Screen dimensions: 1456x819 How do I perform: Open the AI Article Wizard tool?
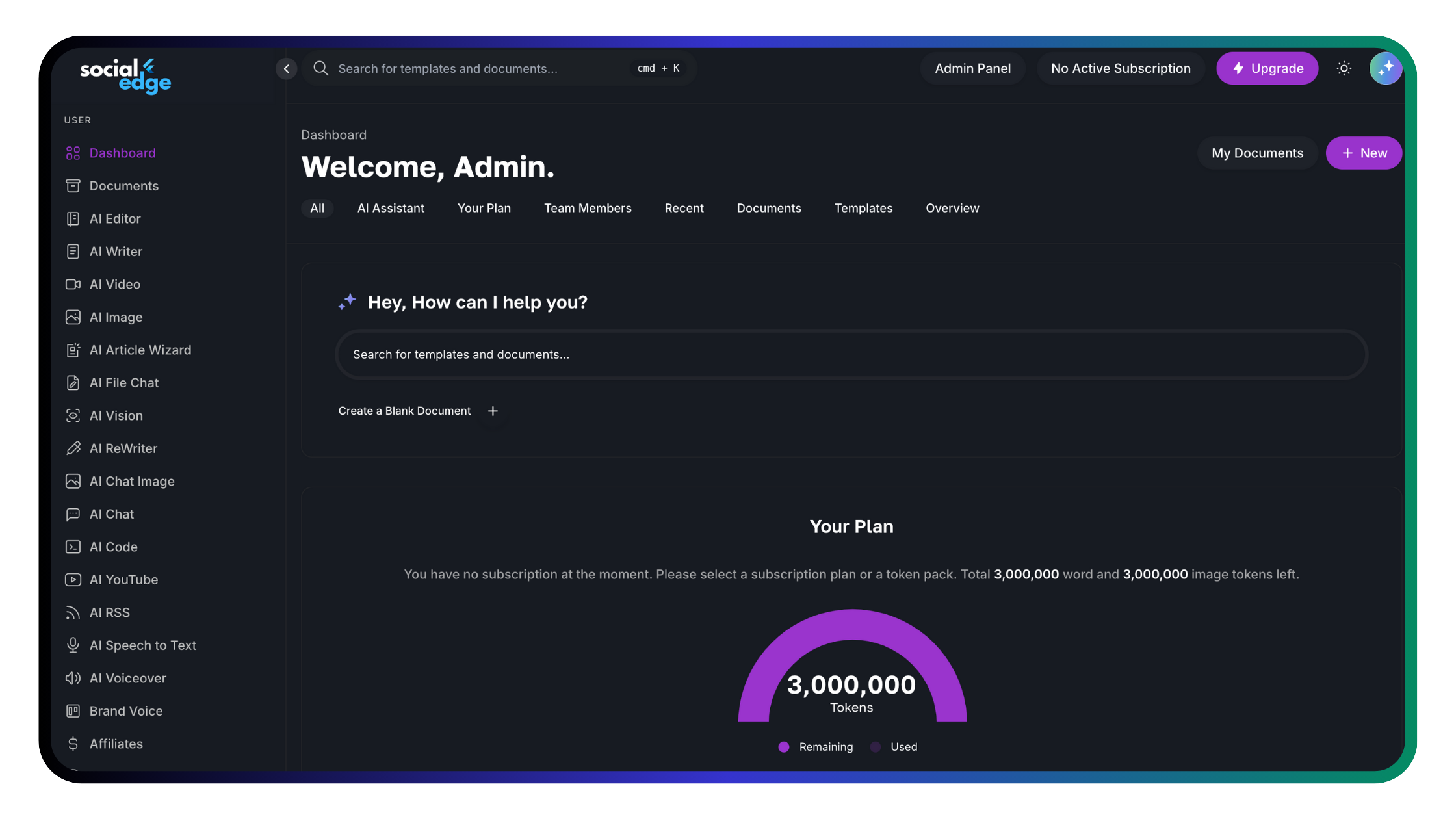pos(140,350)
